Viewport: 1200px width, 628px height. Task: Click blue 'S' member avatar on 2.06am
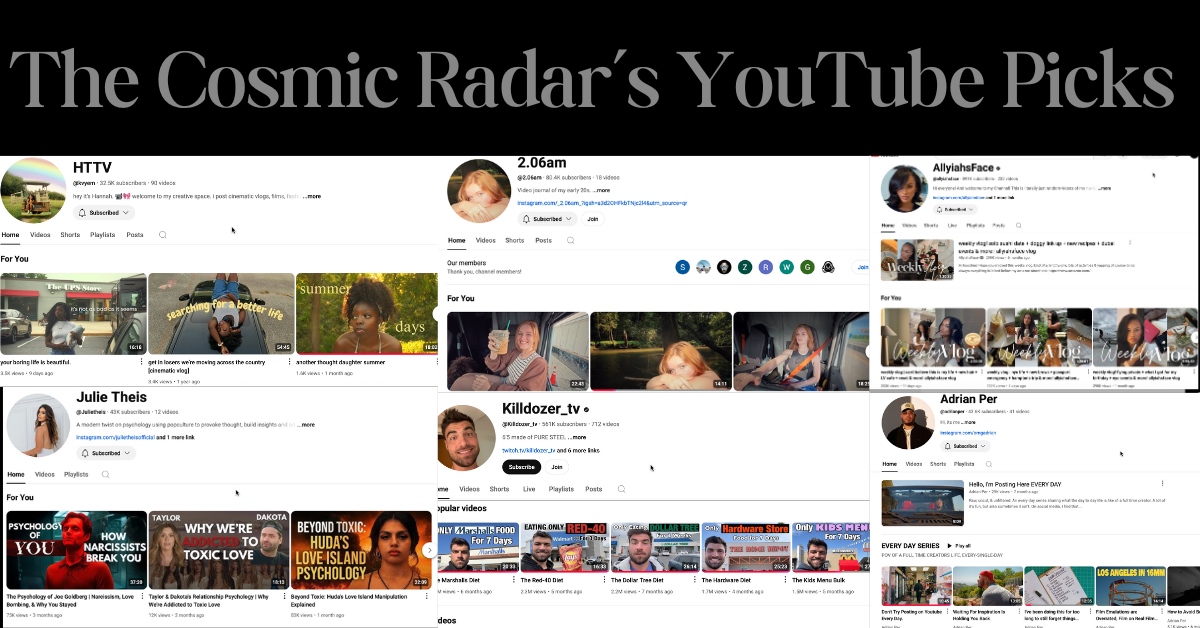(683, 267)
